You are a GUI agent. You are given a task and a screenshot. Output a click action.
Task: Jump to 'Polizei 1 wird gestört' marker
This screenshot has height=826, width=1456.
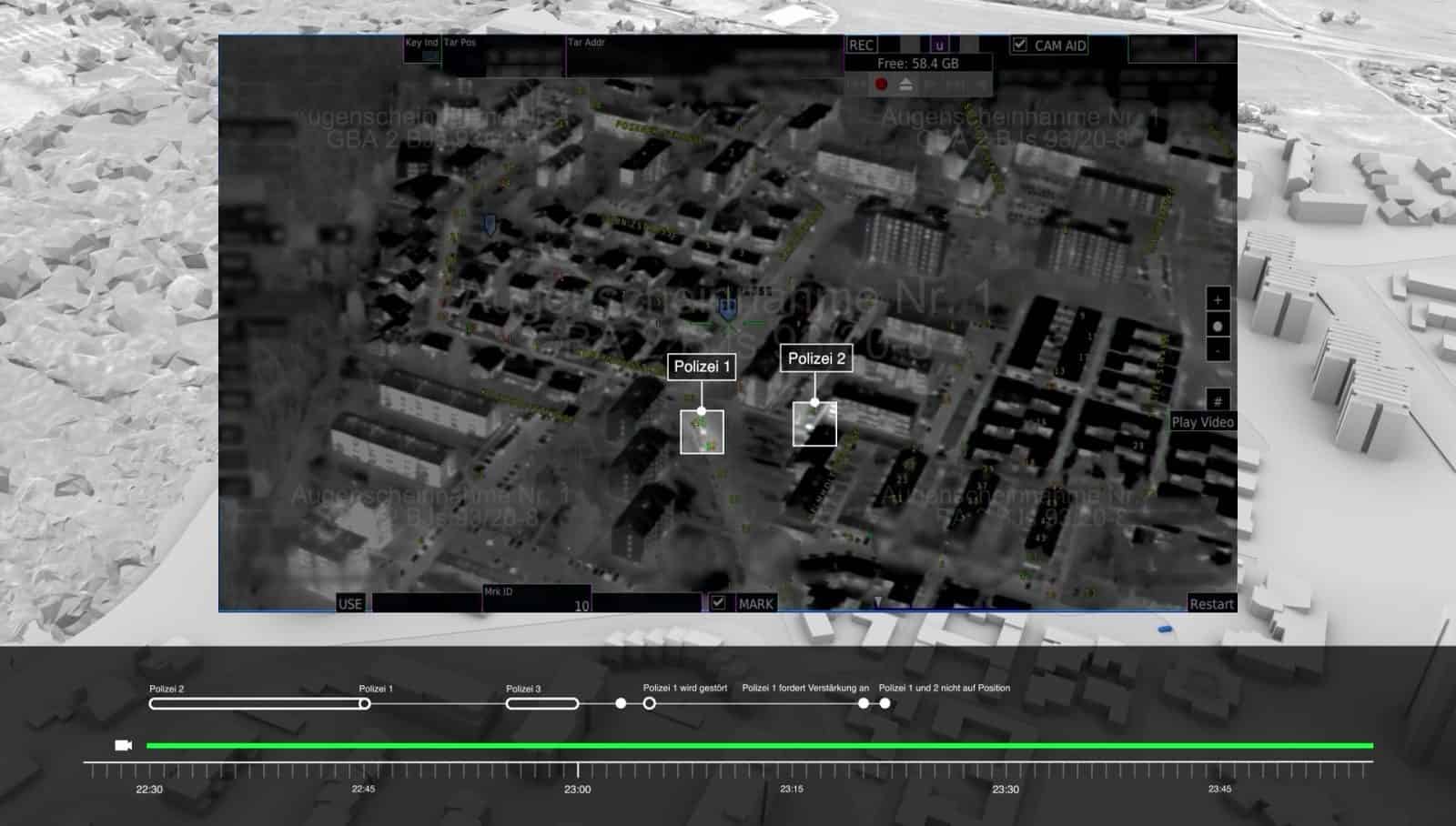point(650,703)
